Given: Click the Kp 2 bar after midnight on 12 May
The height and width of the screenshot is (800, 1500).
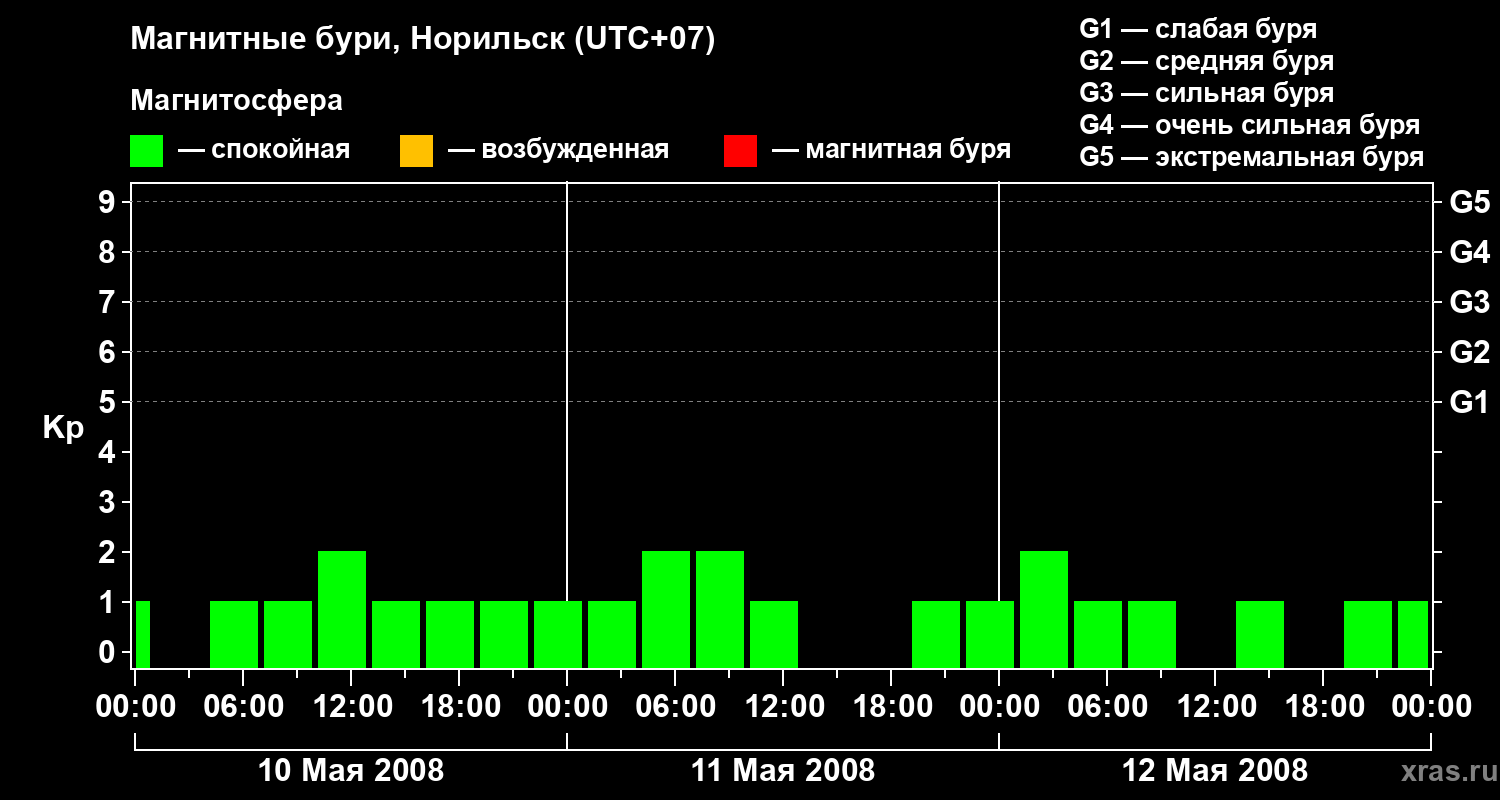Looking at the screenshot, I should 1044,609.
